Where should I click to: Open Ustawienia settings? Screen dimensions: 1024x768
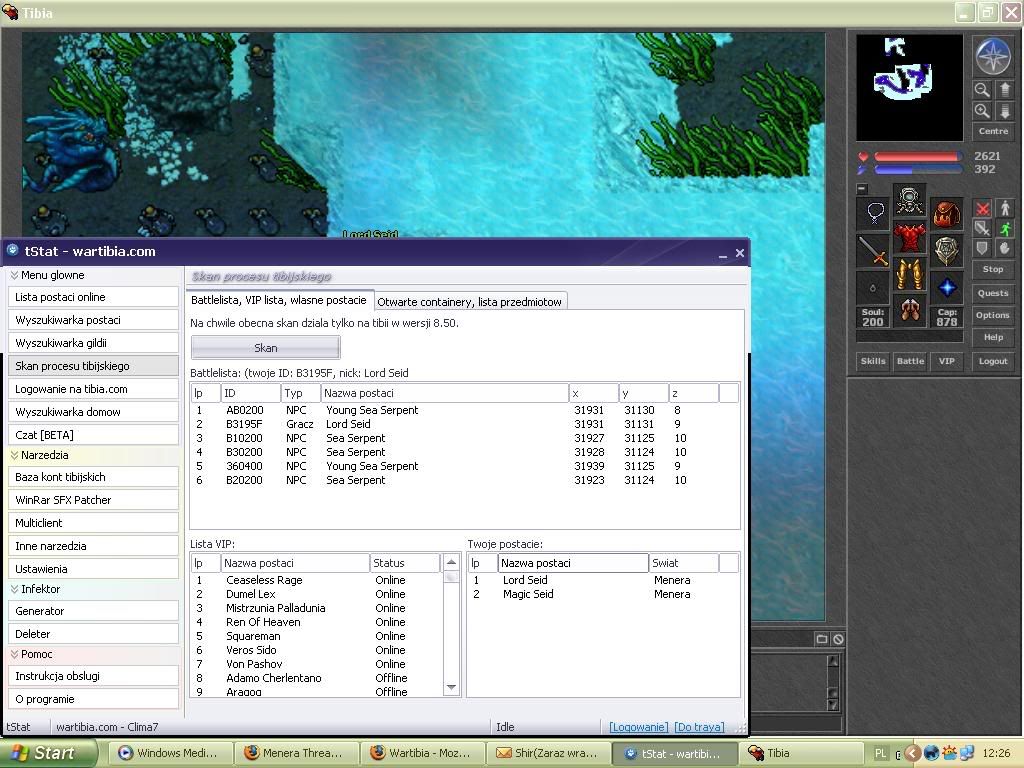tap(93, 569)
